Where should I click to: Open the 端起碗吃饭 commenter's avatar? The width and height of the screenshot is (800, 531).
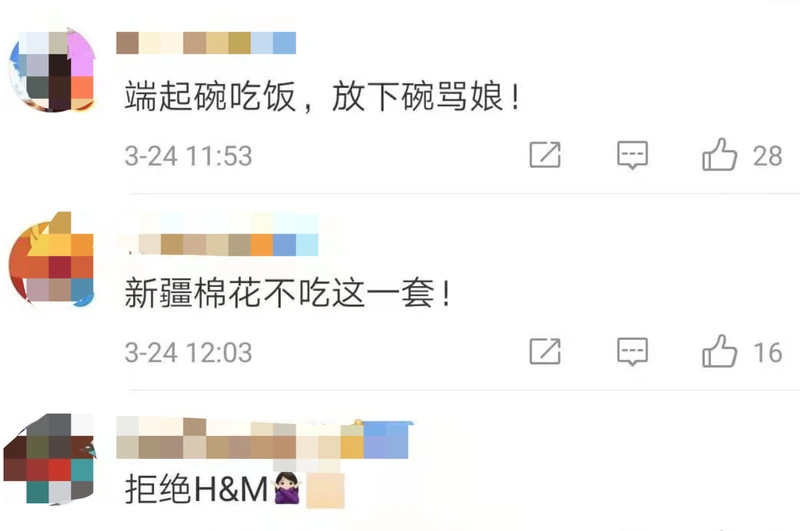[52, 70]
